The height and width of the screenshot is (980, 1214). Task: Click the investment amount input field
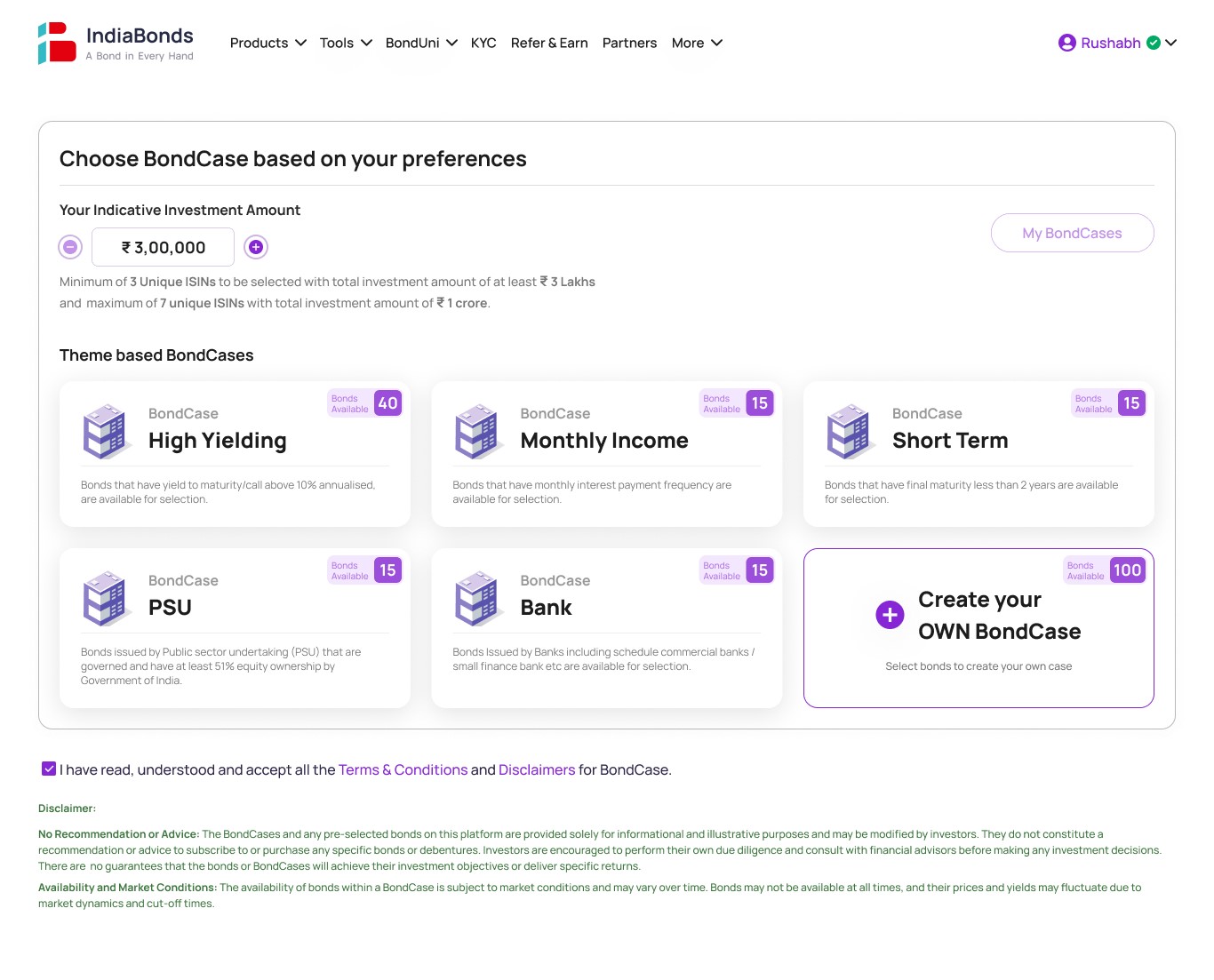point(163,247)
